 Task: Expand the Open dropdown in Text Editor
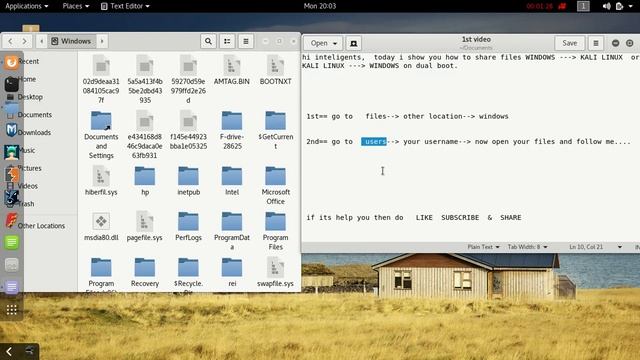click(x=323, y=43)
